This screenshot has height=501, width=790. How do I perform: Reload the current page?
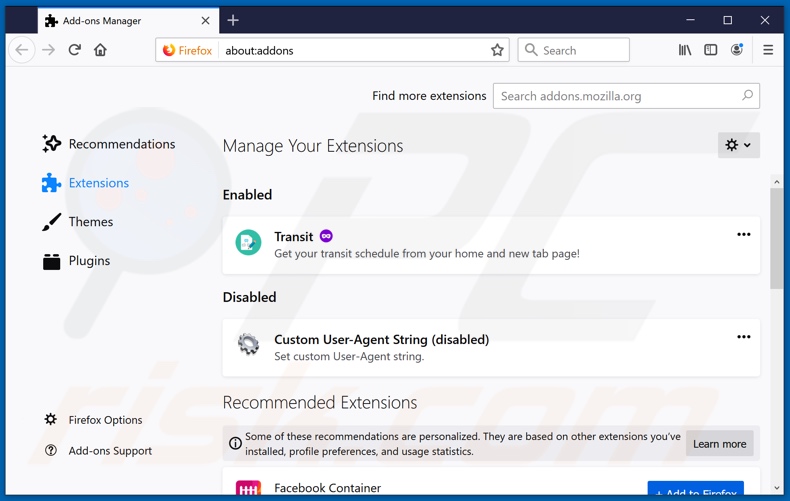coord(74,50)
